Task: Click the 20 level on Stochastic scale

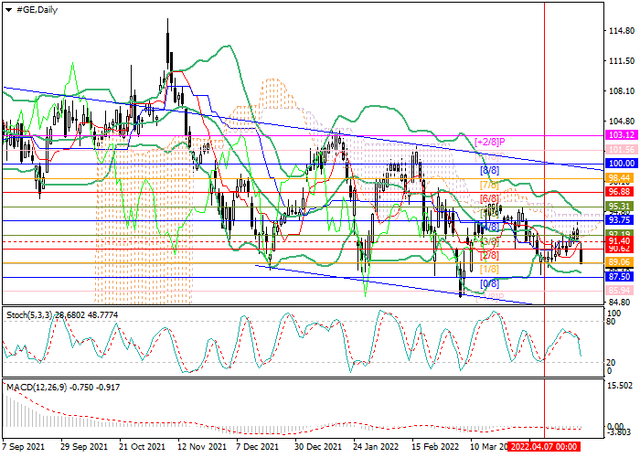Action: point(611,363)
